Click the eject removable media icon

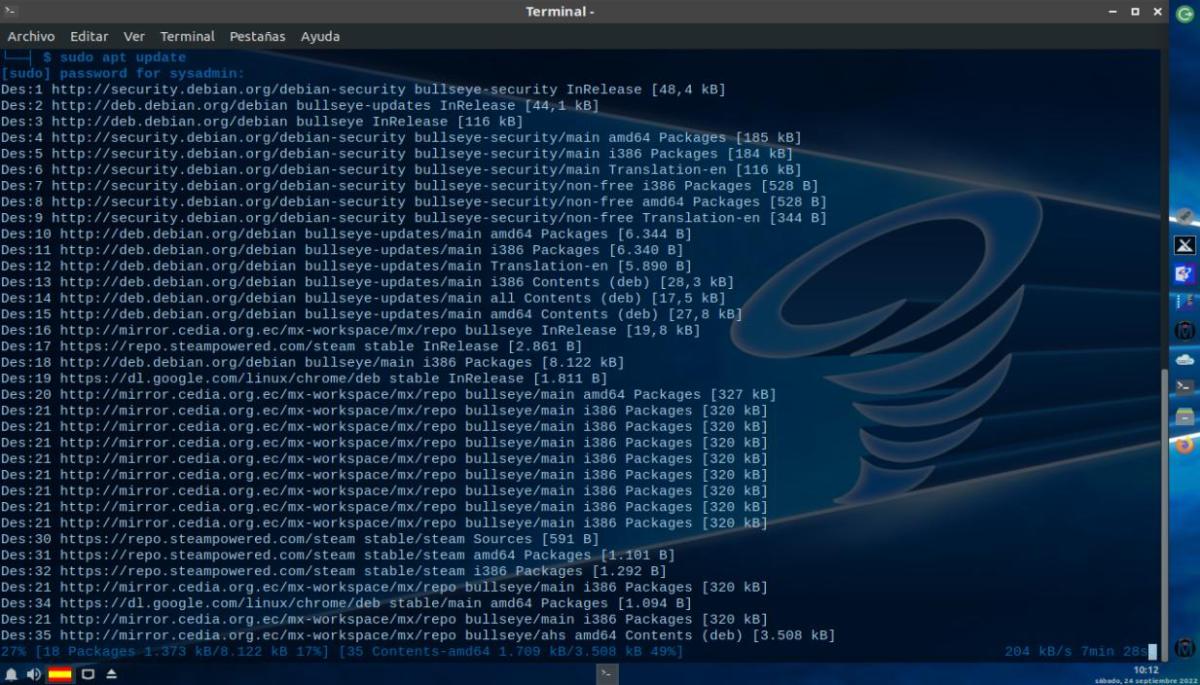[x=111, y=675]
